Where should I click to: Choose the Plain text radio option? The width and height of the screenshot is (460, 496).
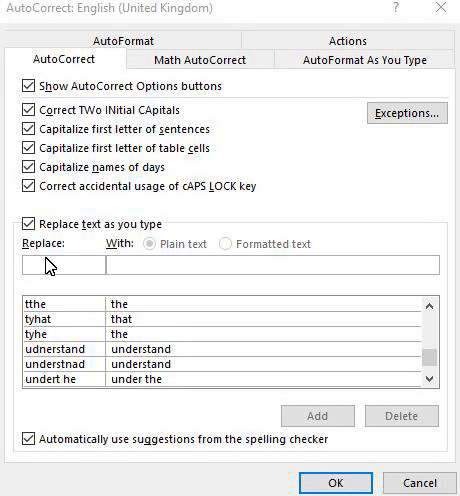[x=149, y=244]
